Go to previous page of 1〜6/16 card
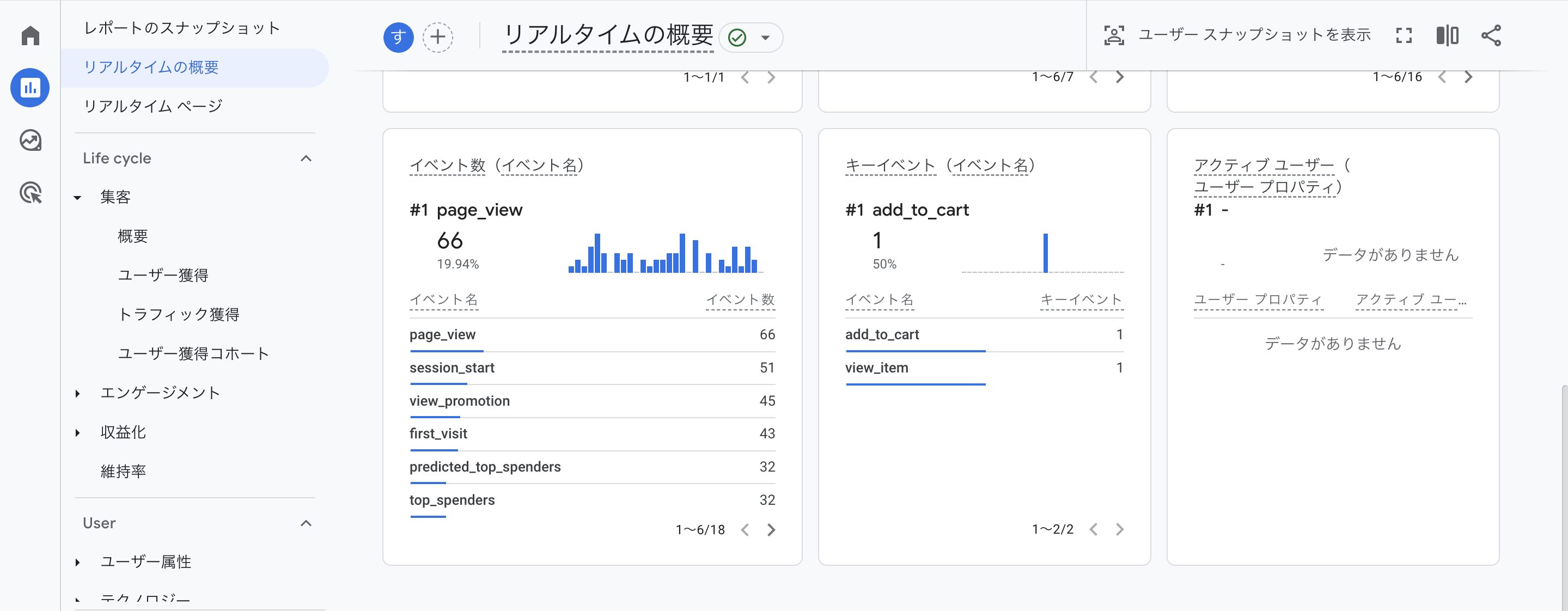Viewport: 1568px width, 611px height. [1442, 77]
